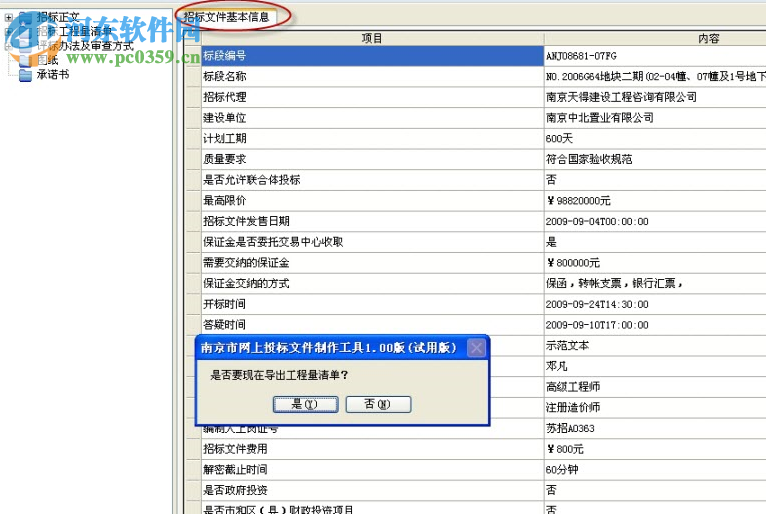Select the 招标文件费用 cell

click(372, 449)
